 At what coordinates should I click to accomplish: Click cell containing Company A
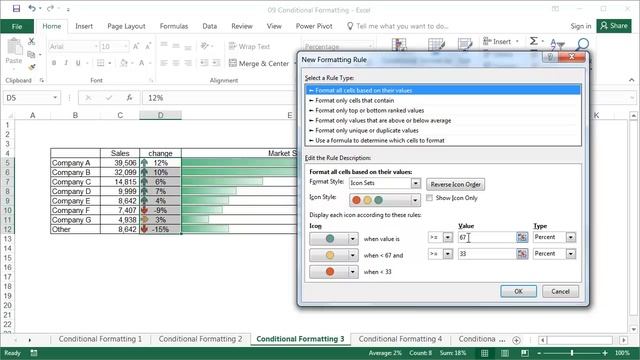tap(75, 163)
